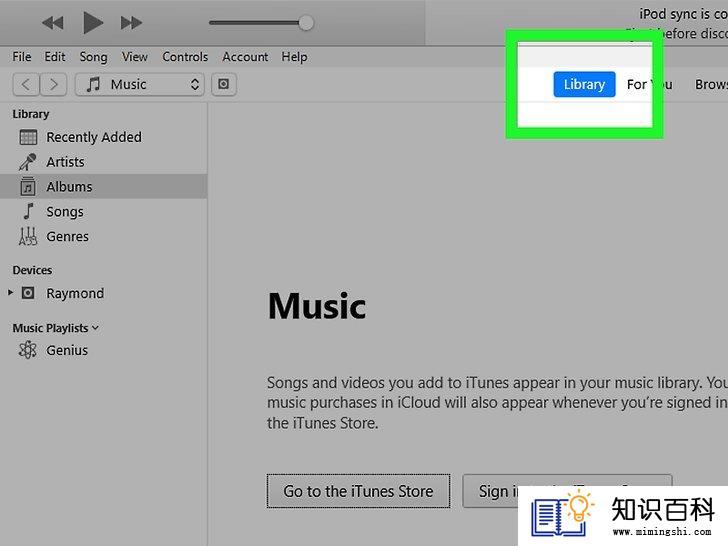The image size is (728, 546).
Task: Open the Controls menu
Action: tap(185, 57)
